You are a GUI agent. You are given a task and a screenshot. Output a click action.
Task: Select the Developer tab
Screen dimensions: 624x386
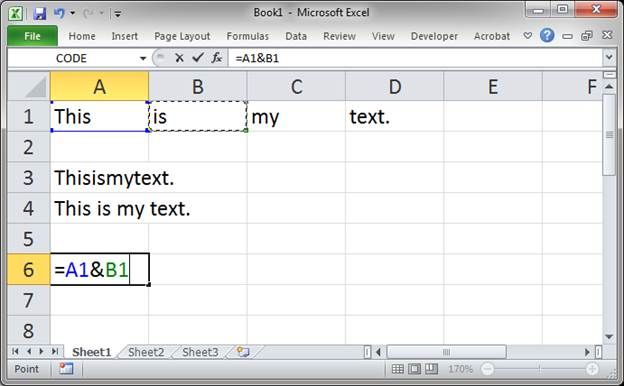point(434,36)
